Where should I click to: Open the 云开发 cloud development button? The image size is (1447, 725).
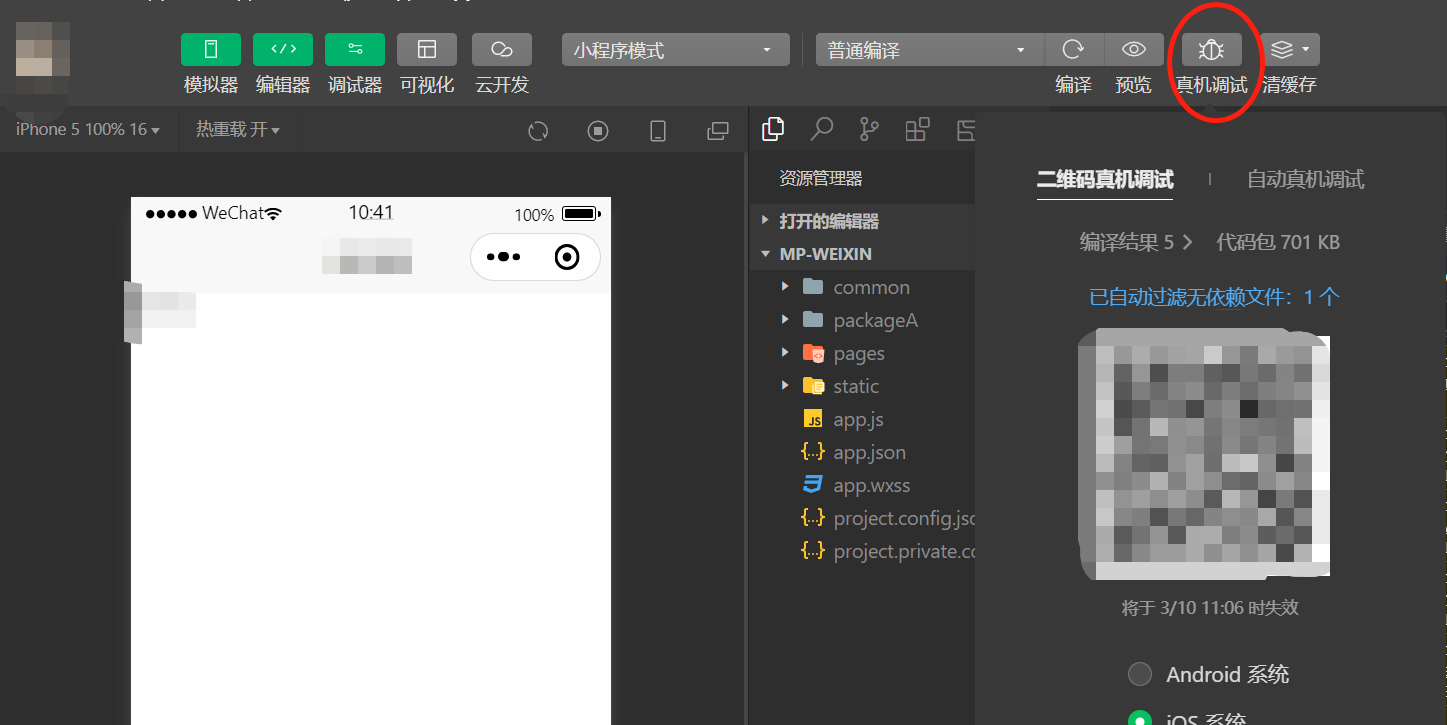pos(502,49)
